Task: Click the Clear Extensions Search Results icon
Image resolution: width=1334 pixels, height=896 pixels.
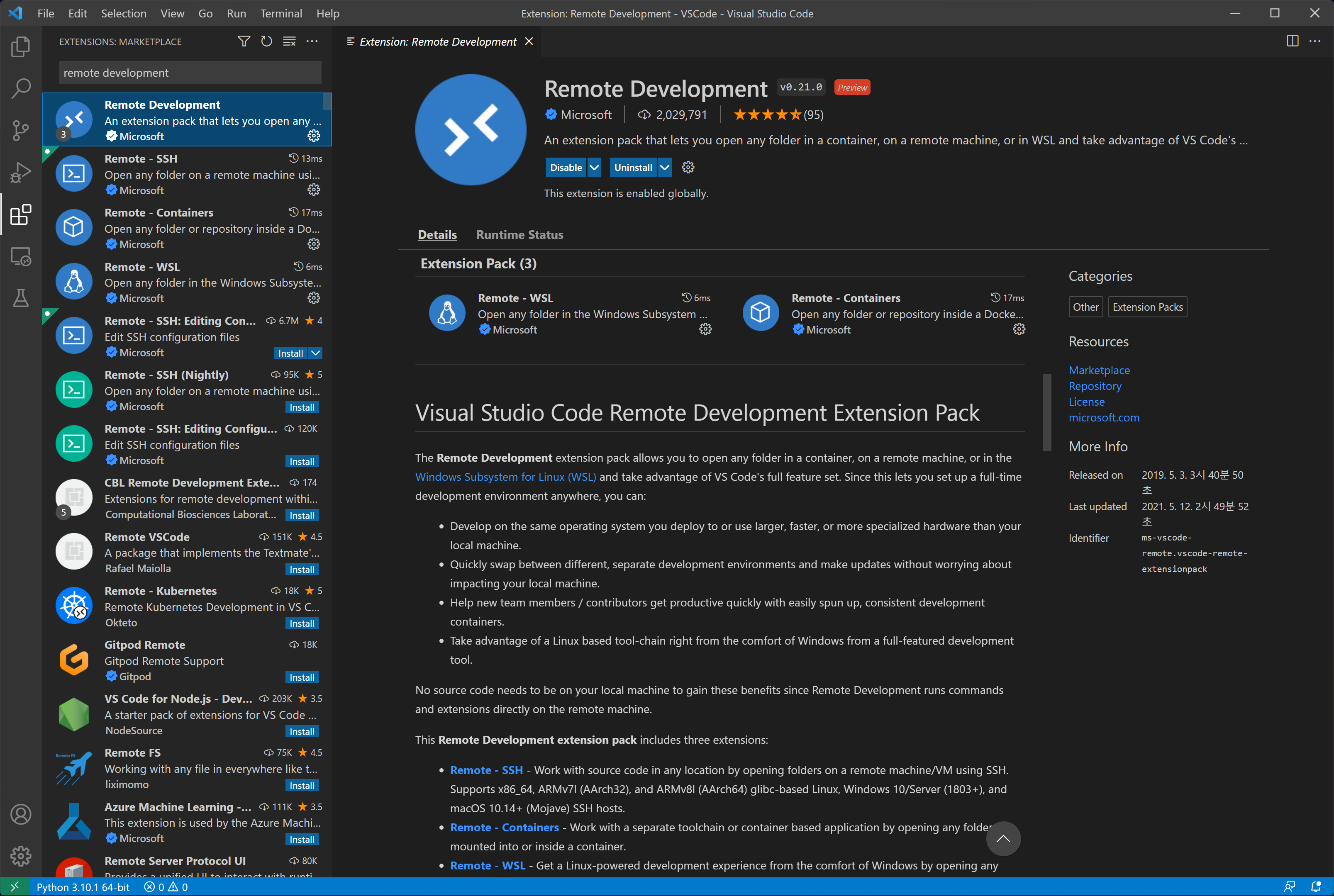Action: tap(289, 41)
